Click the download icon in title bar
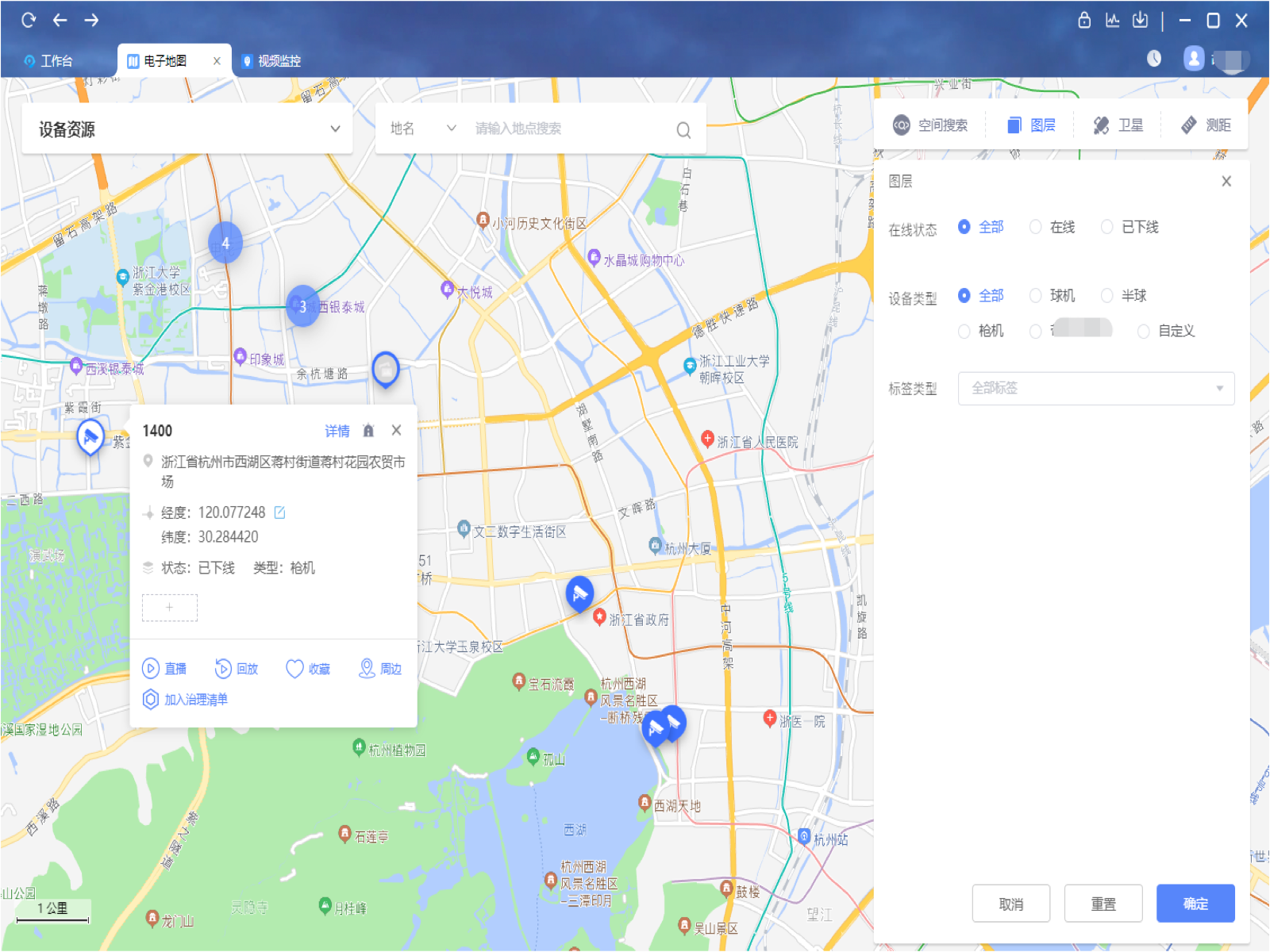 (1140, 20)
